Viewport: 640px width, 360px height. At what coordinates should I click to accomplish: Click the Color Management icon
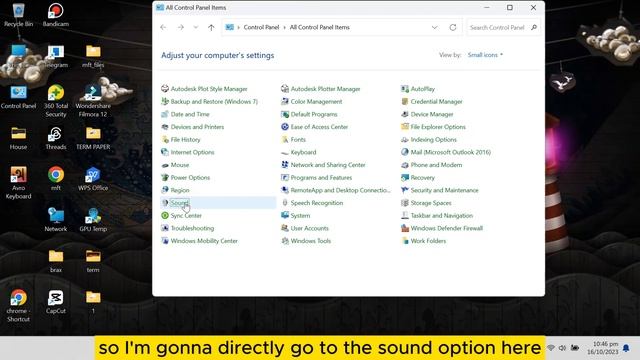pos(285,101)
